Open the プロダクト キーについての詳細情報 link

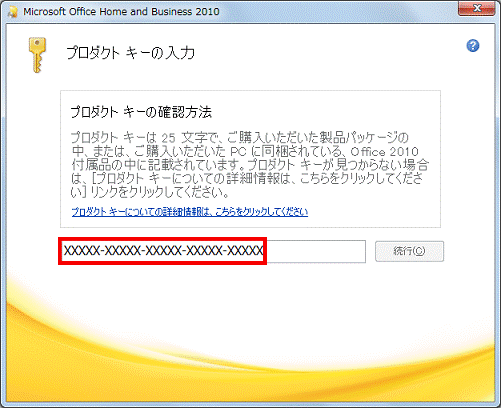pyautogui.click(x=190, y=212)
